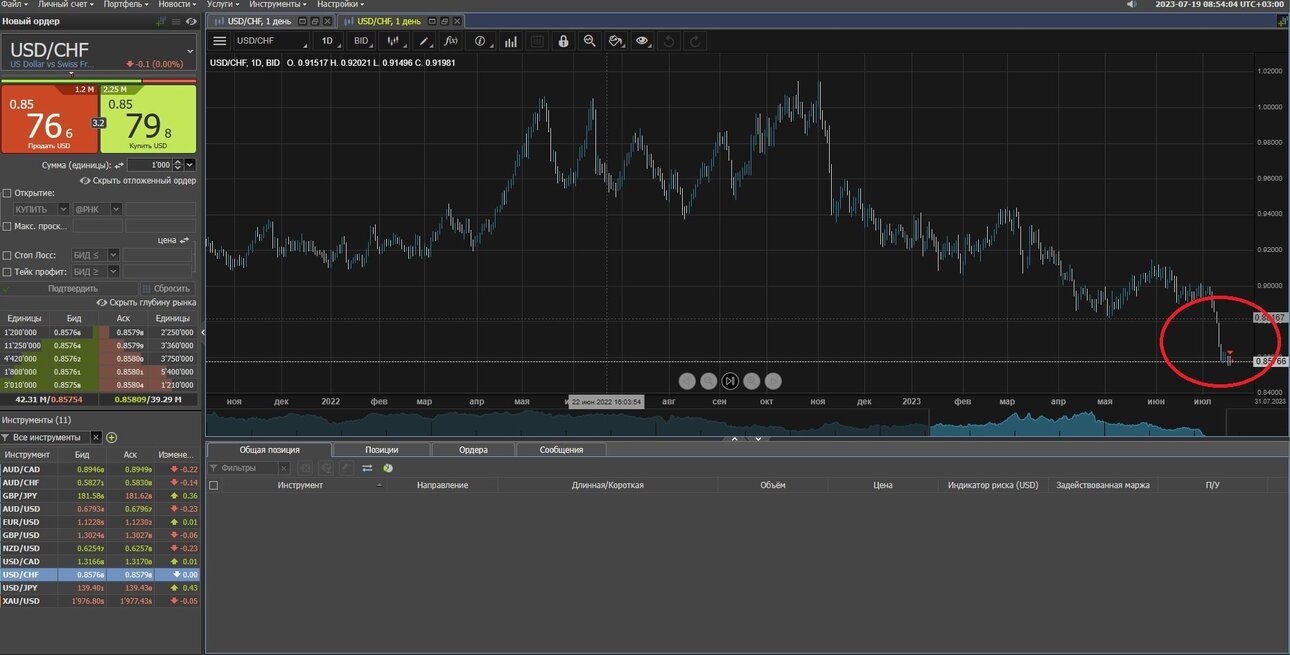Click the bar volume chart icon
Viewport: 1290px width, 655px height.
pos(511,41)
